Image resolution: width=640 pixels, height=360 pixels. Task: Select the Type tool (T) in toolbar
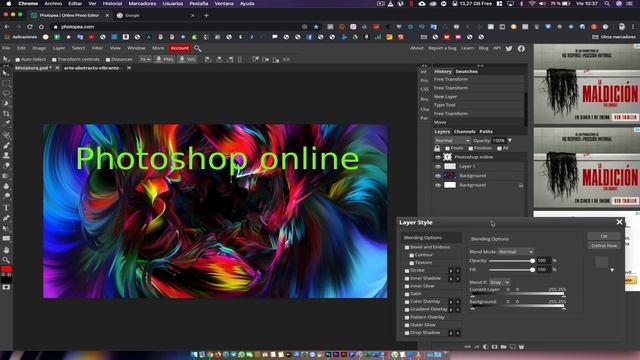[x=6, y=208]
